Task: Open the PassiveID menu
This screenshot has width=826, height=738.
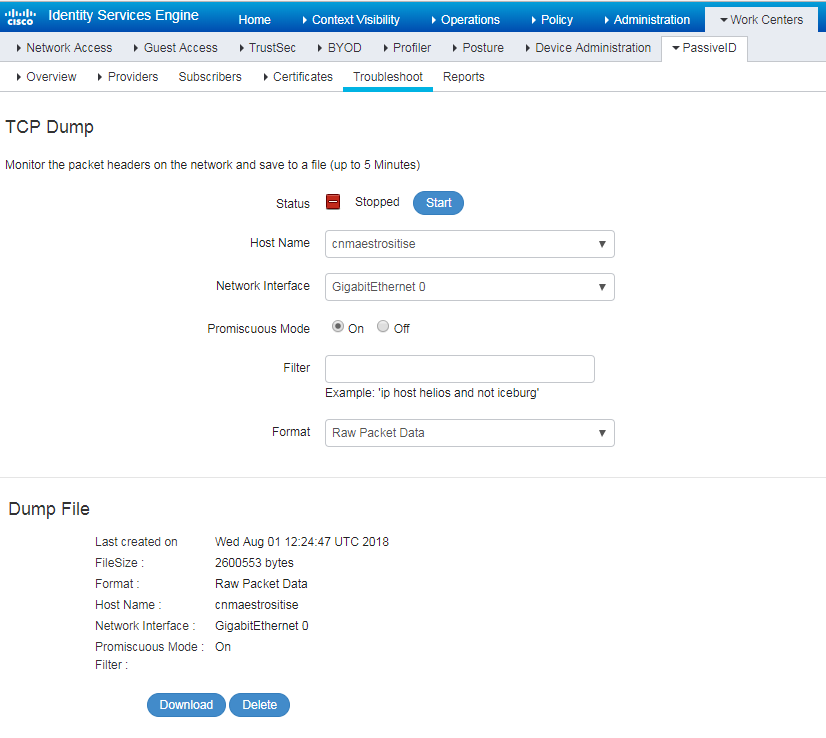Action: tap(704, 48)
